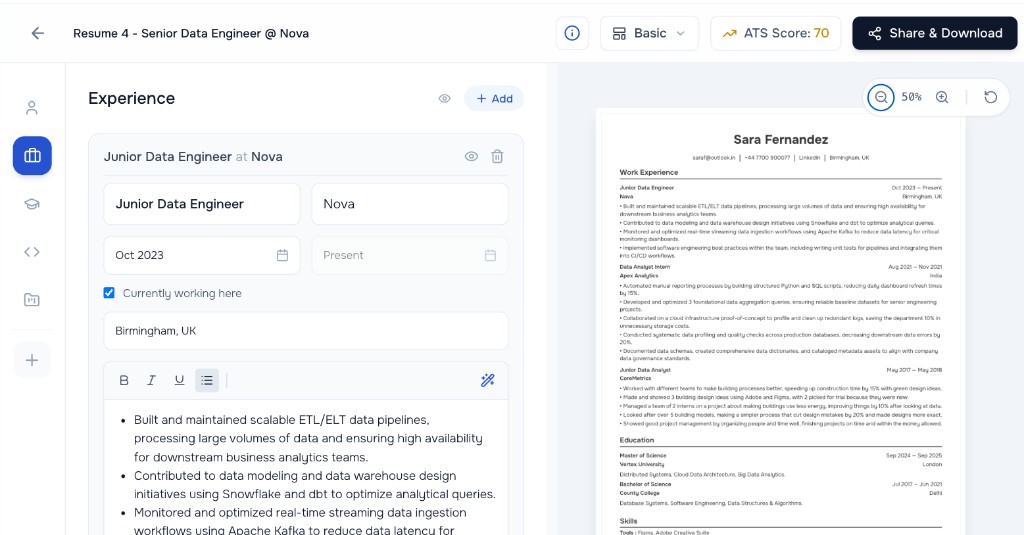Reset preview zoom with rotate icon

tap(991, 97)
